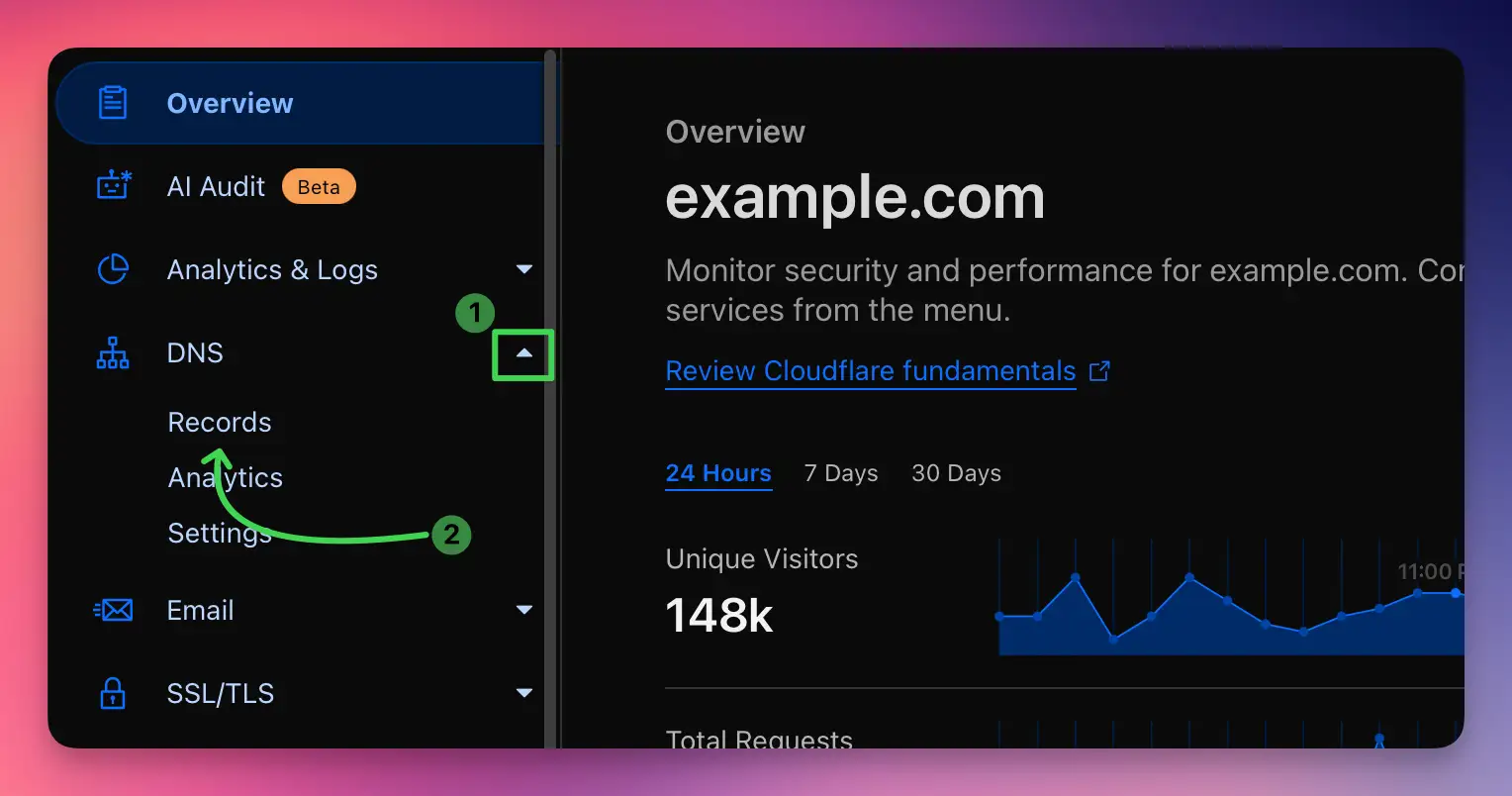Select the AI Audit robot icon
This screenshot has width=1512, height=796.
(113, 186)
